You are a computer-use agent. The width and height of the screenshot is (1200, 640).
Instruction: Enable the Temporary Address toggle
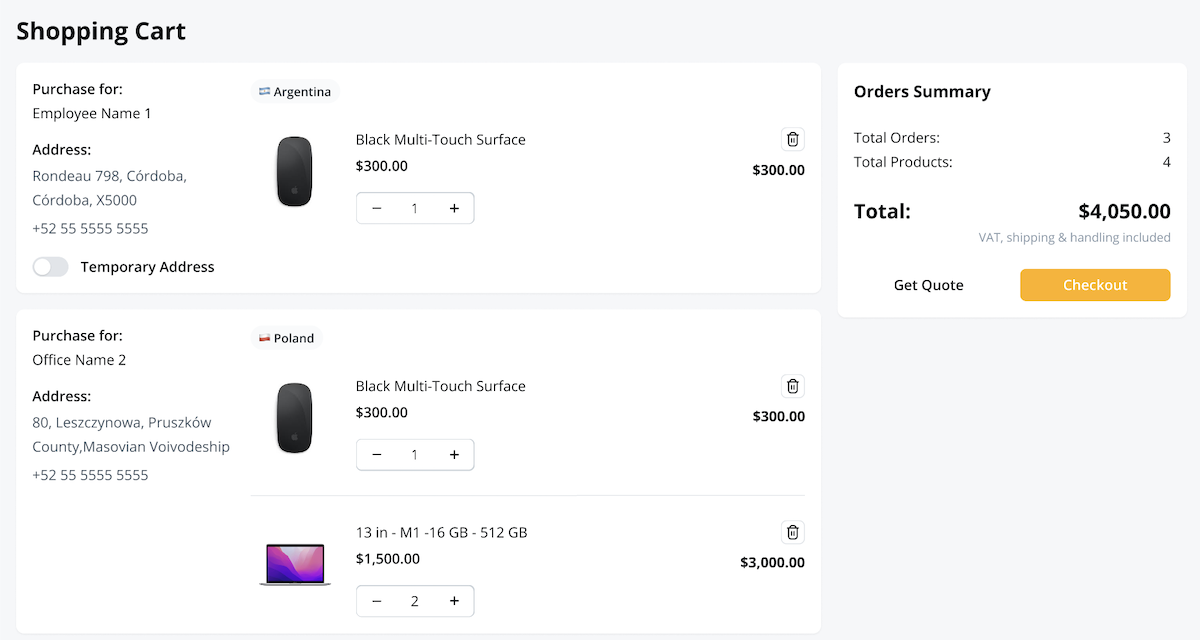pos(50,267)
